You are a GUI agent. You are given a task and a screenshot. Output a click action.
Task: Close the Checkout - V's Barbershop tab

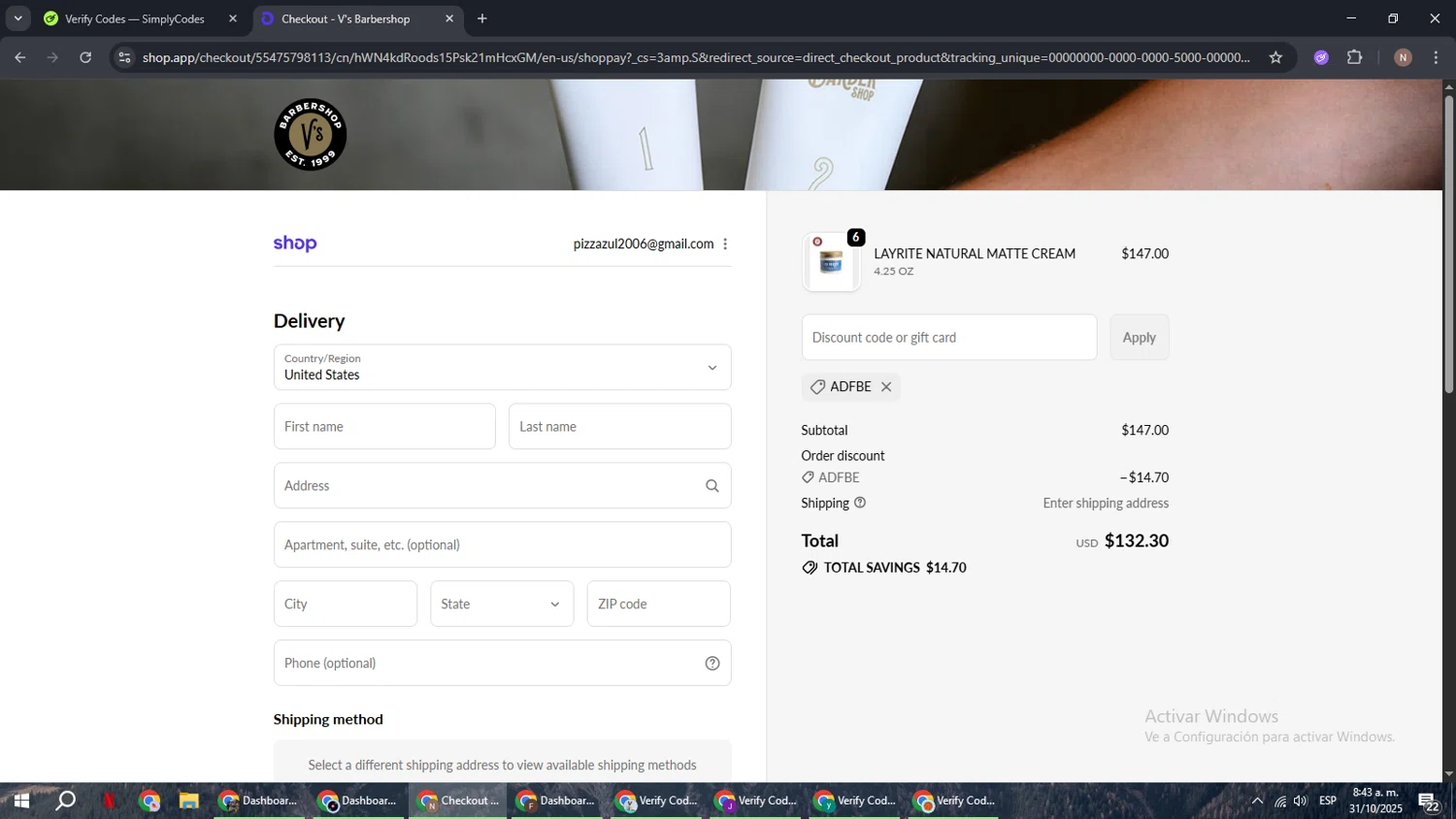(449, 18)
